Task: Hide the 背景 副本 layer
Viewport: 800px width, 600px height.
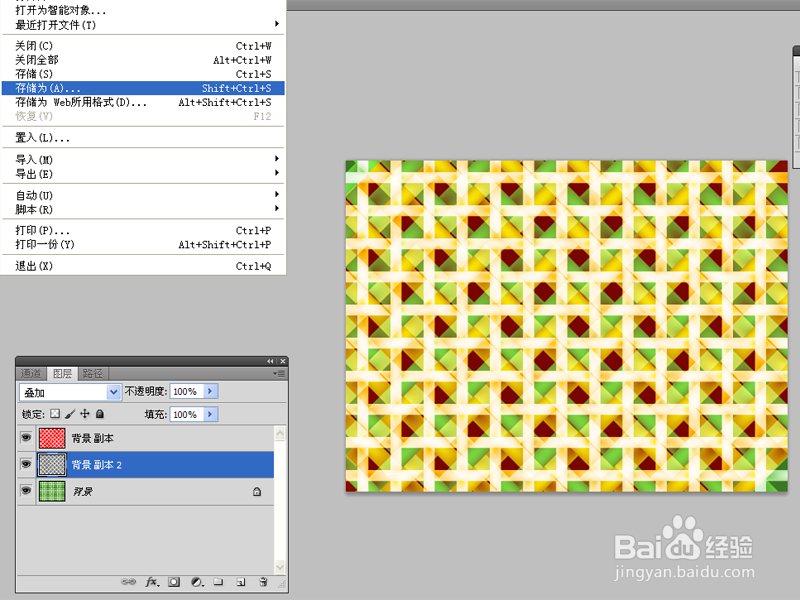Action: point(26,437)
